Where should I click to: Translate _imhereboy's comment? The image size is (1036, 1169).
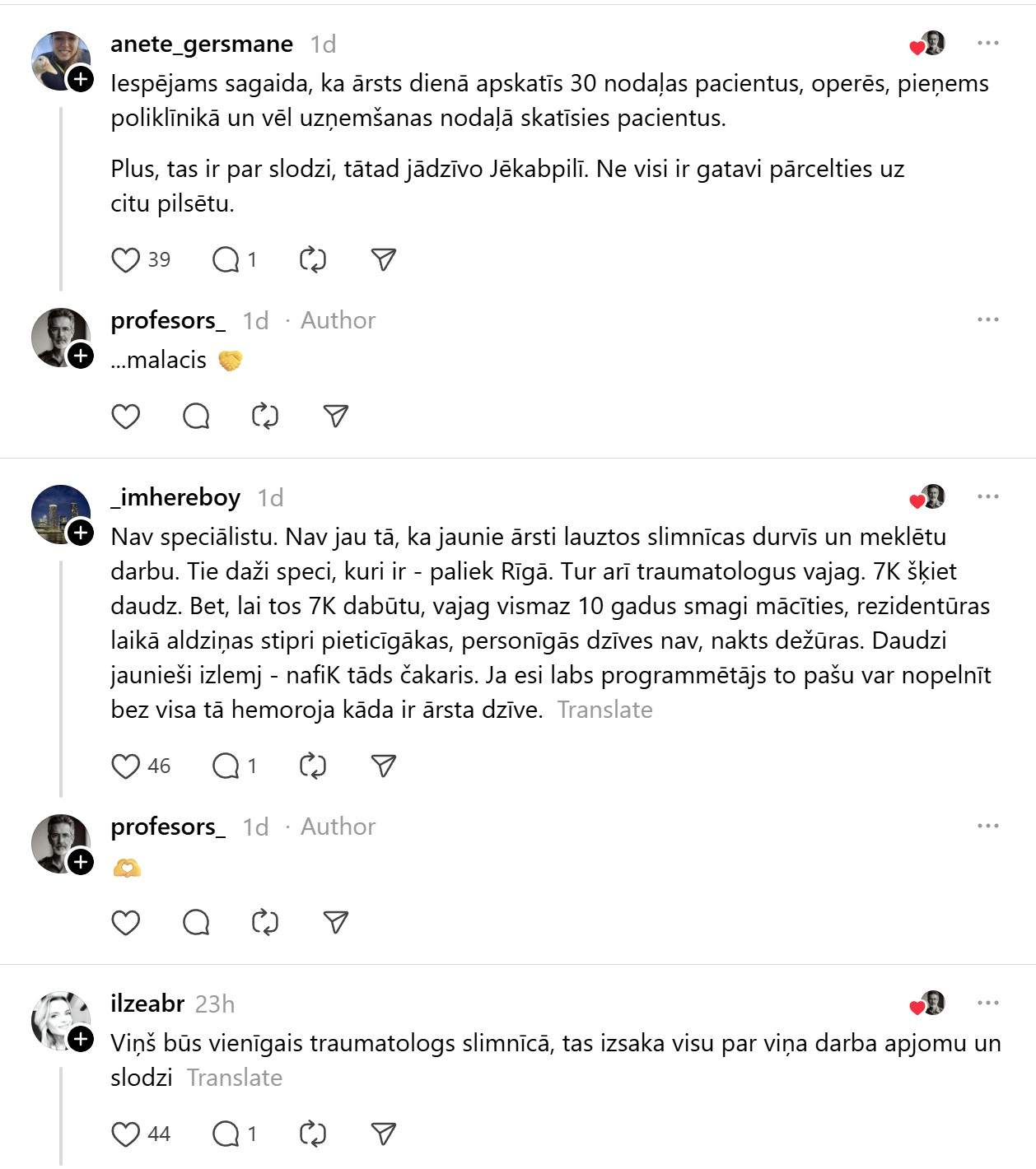605,710
